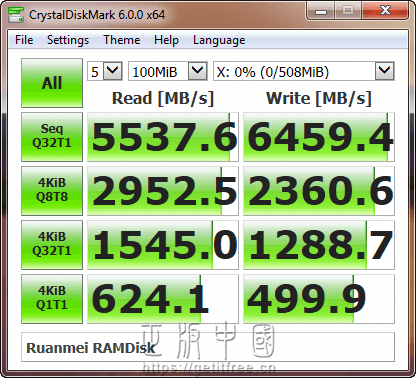
Task: Click the Seq write result 6459.4
Action: 319,137
